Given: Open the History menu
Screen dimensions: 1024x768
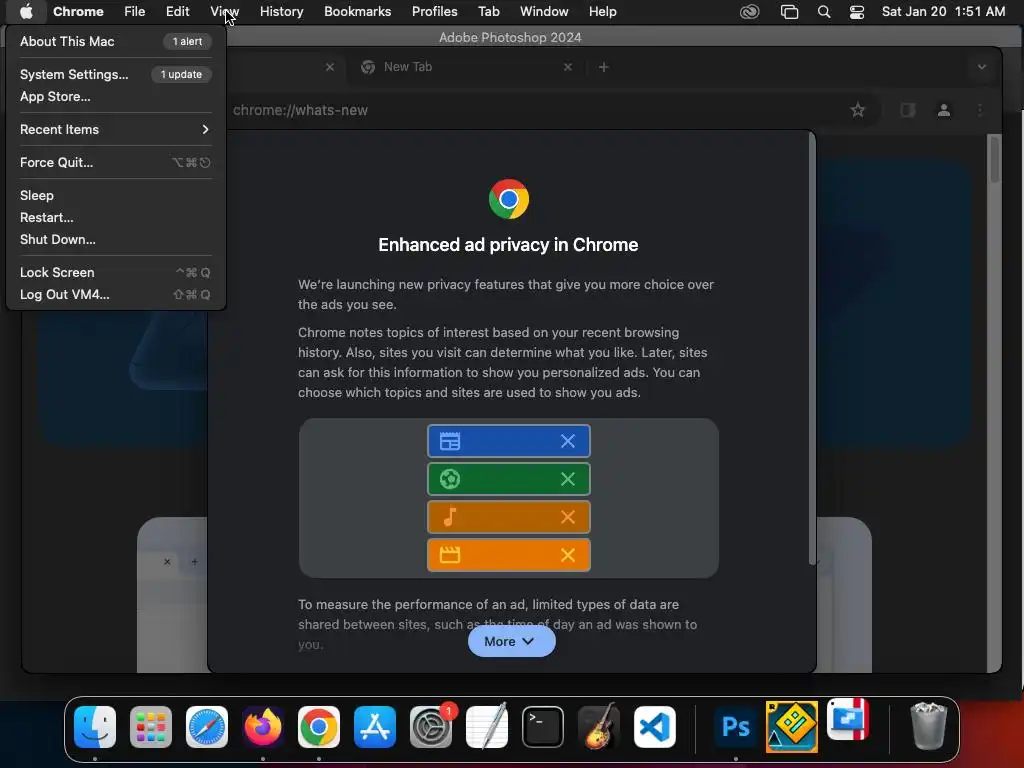Looking at the screenshot, I should coord(281,11).
